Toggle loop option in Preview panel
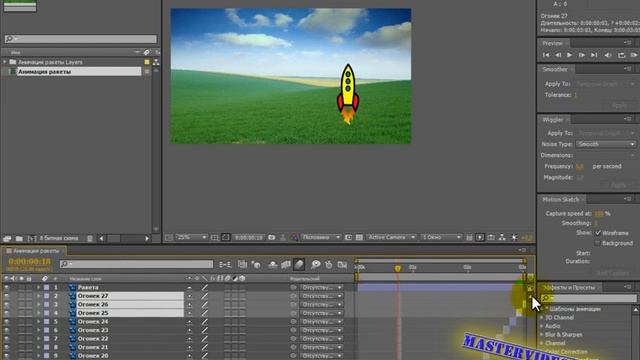Screen dimensions: 640x360 pos(621,55)
